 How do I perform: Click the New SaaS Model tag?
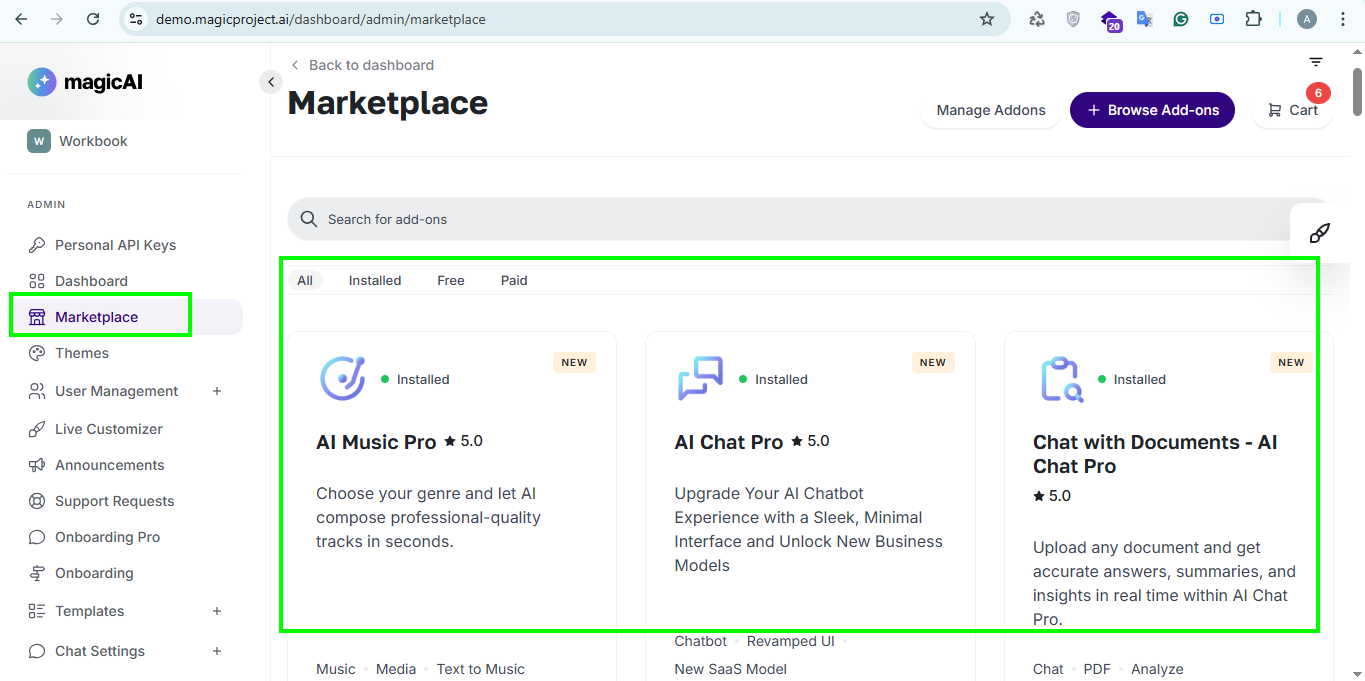[x=731, y=669]
